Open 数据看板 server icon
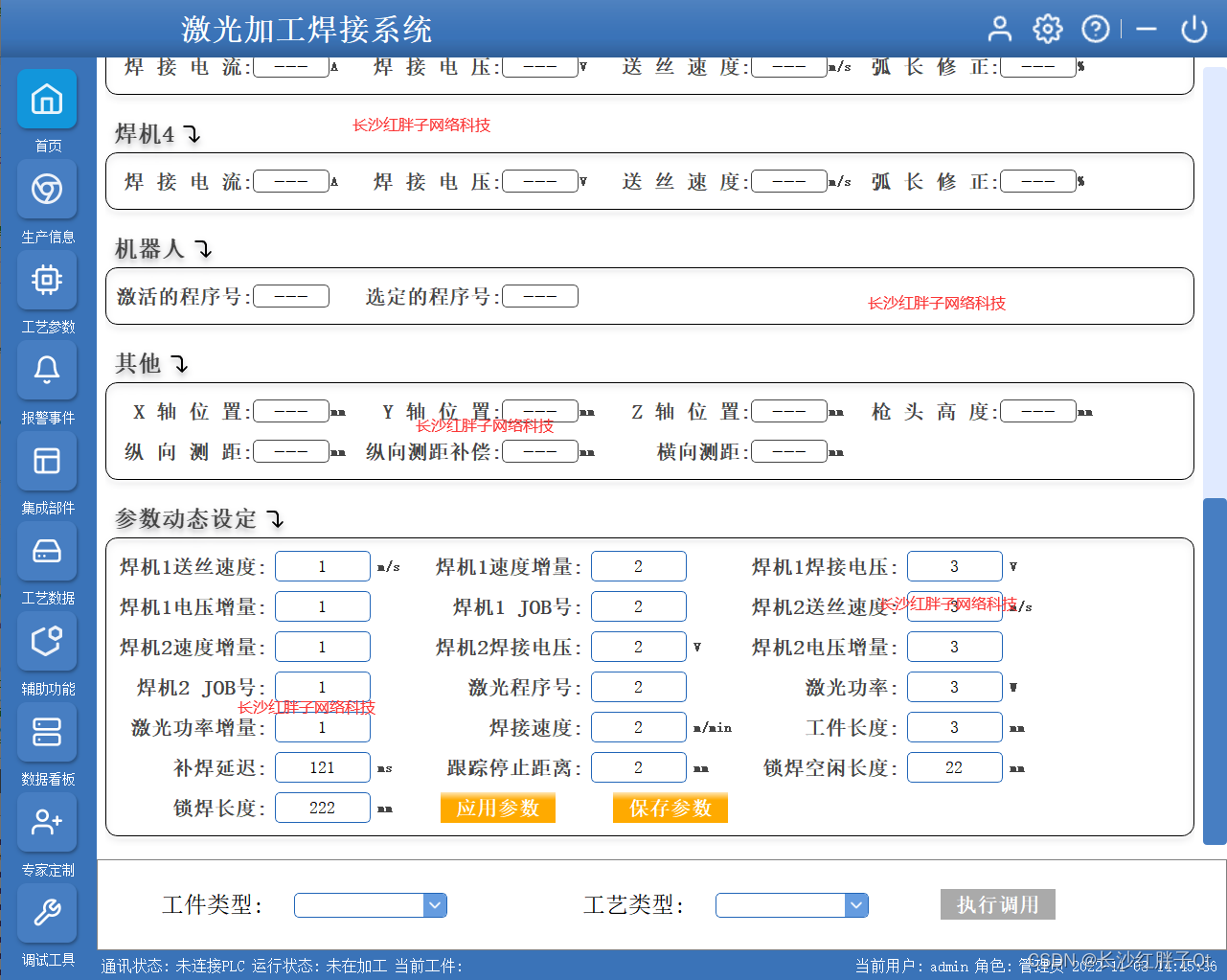1227x980 pixels. tap(47, 732)
